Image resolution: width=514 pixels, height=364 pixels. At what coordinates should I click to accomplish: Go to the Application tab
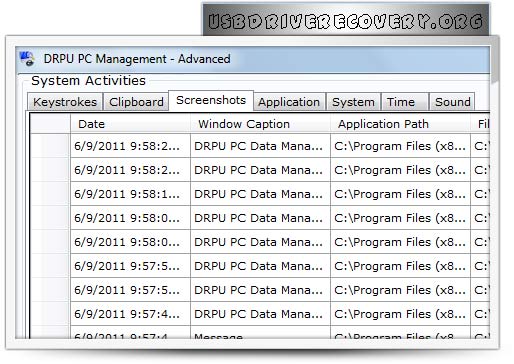(289, 102)
